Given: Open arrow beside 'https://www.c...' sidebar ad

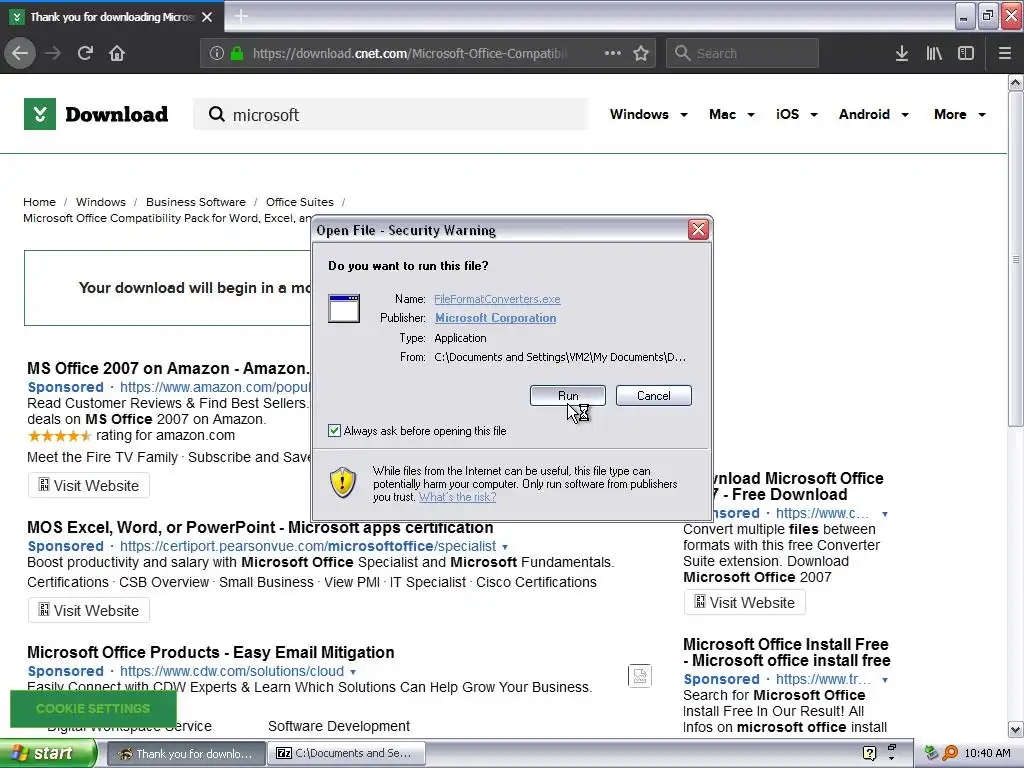Looking at the screenshot, I should (x=885, y=514).
